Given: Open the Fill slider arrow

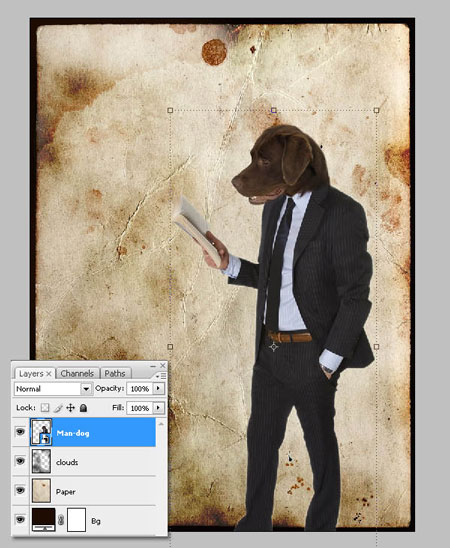Looking at the screenshot, I should coord(158,408).
